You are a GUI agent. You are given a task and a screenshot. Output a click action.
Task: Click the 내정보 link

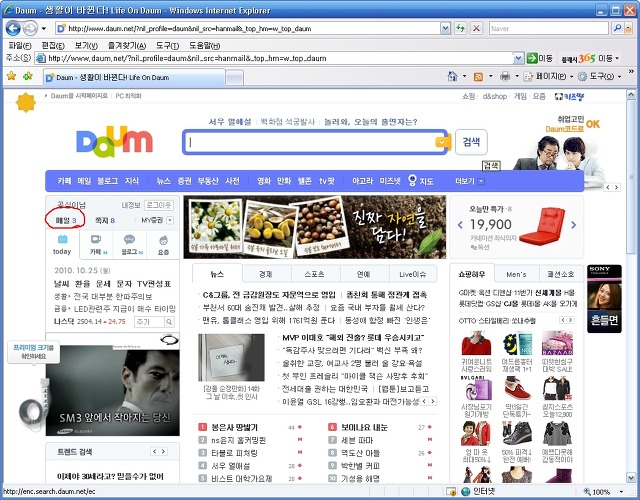[x=131, y=205]
